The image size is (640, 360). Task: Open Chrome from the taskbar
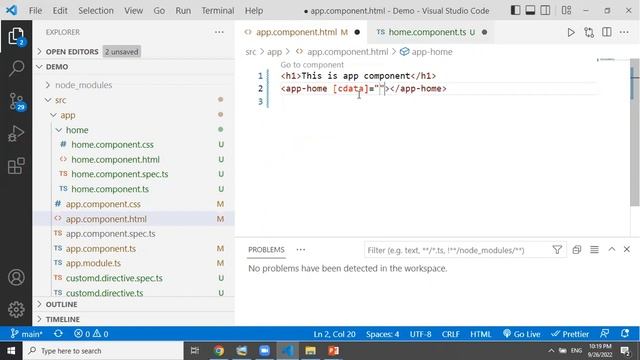219,351
